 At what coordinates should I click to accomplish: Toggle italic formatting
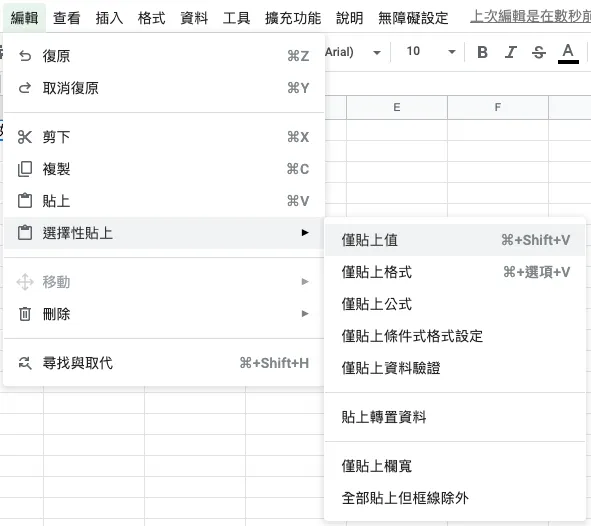pyautogui.click(x=511, y=52)
